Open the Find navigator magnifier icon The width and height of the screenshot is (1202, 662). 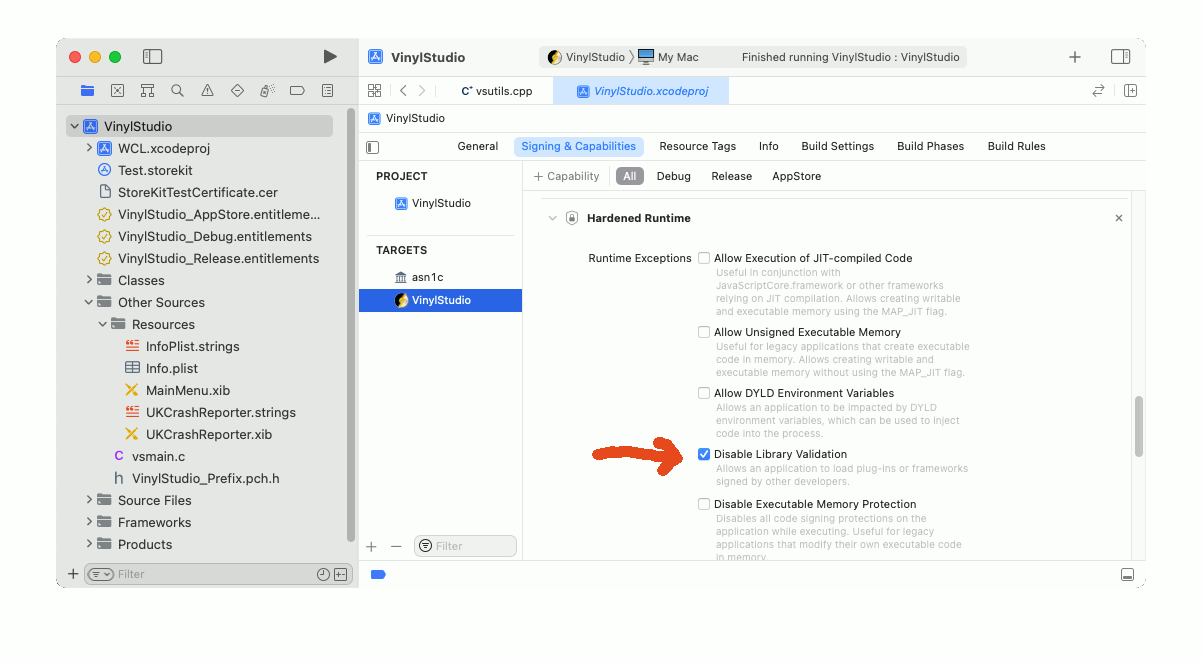tap(177, 90)
